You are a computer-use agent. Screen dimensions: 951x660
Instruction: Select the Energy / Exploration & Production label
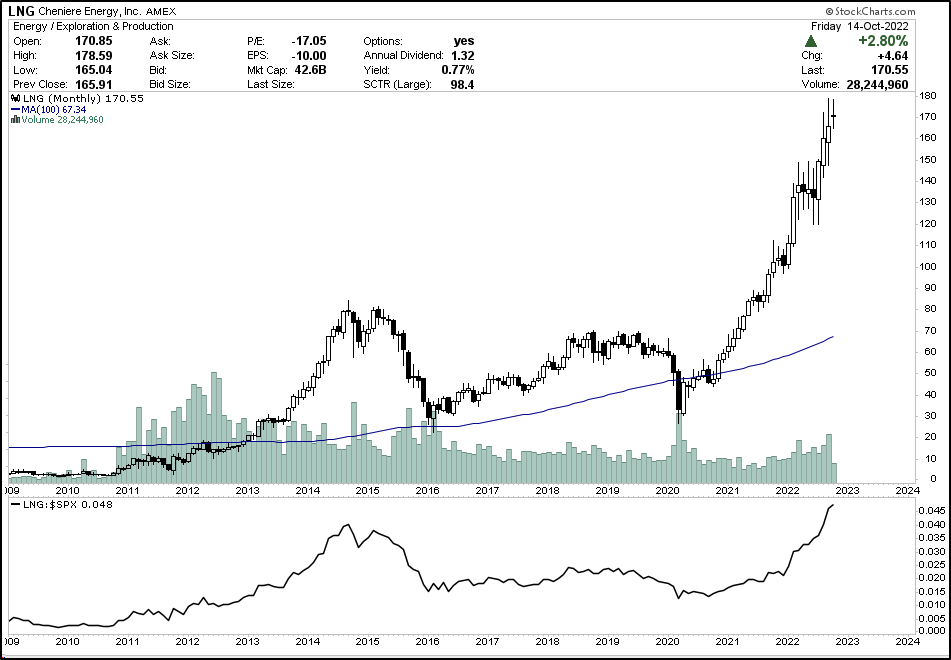[x=93, y=26]
